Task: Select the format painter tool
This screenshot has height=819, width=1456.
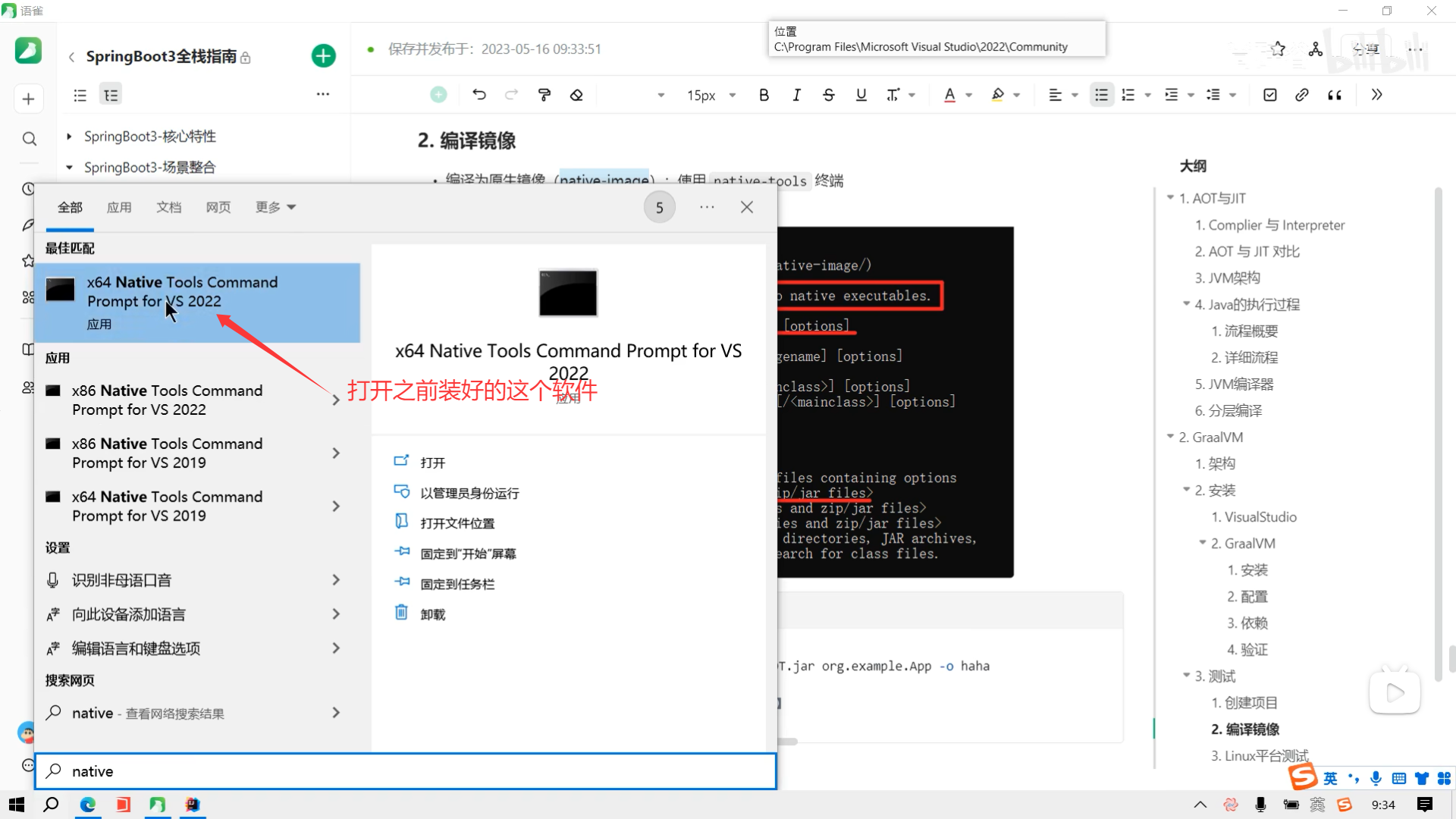Action: tap(544, 94)
